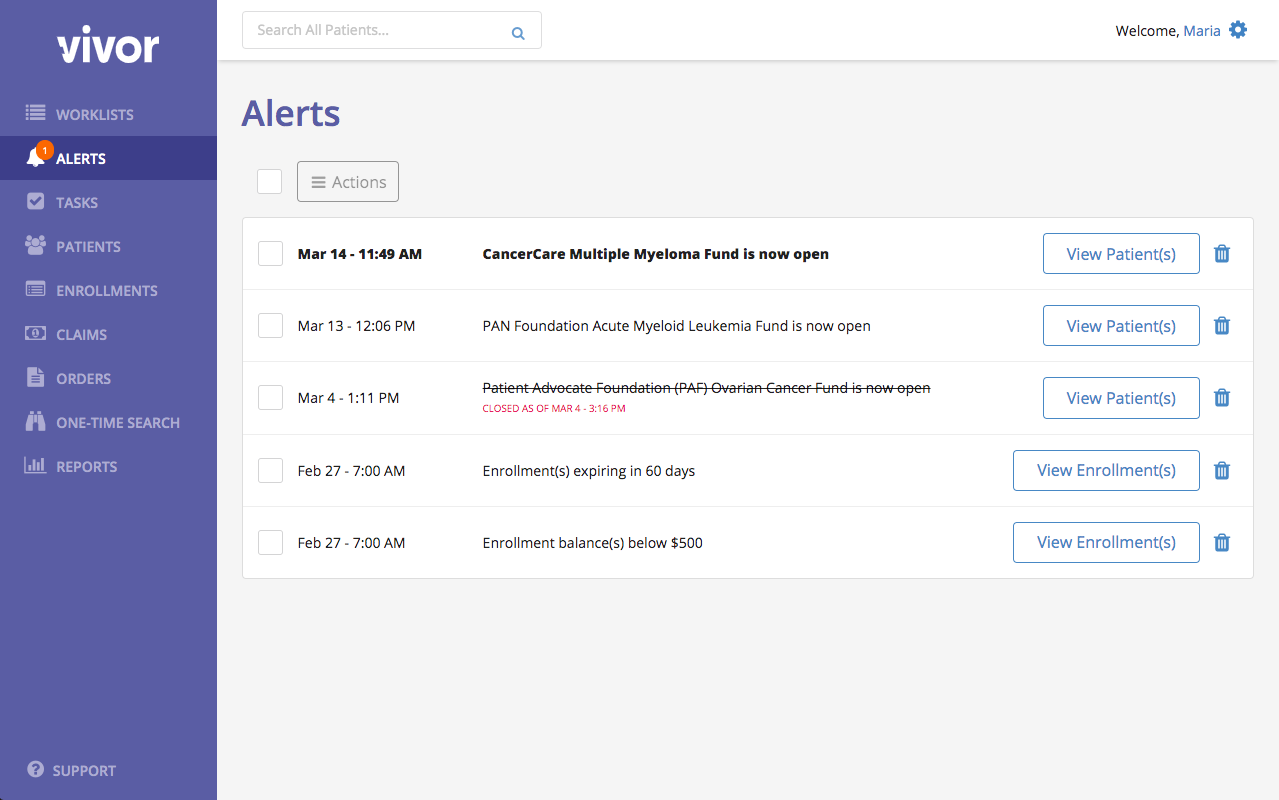Click the Tasks checkmark icon in sidebar

[35, 201]
